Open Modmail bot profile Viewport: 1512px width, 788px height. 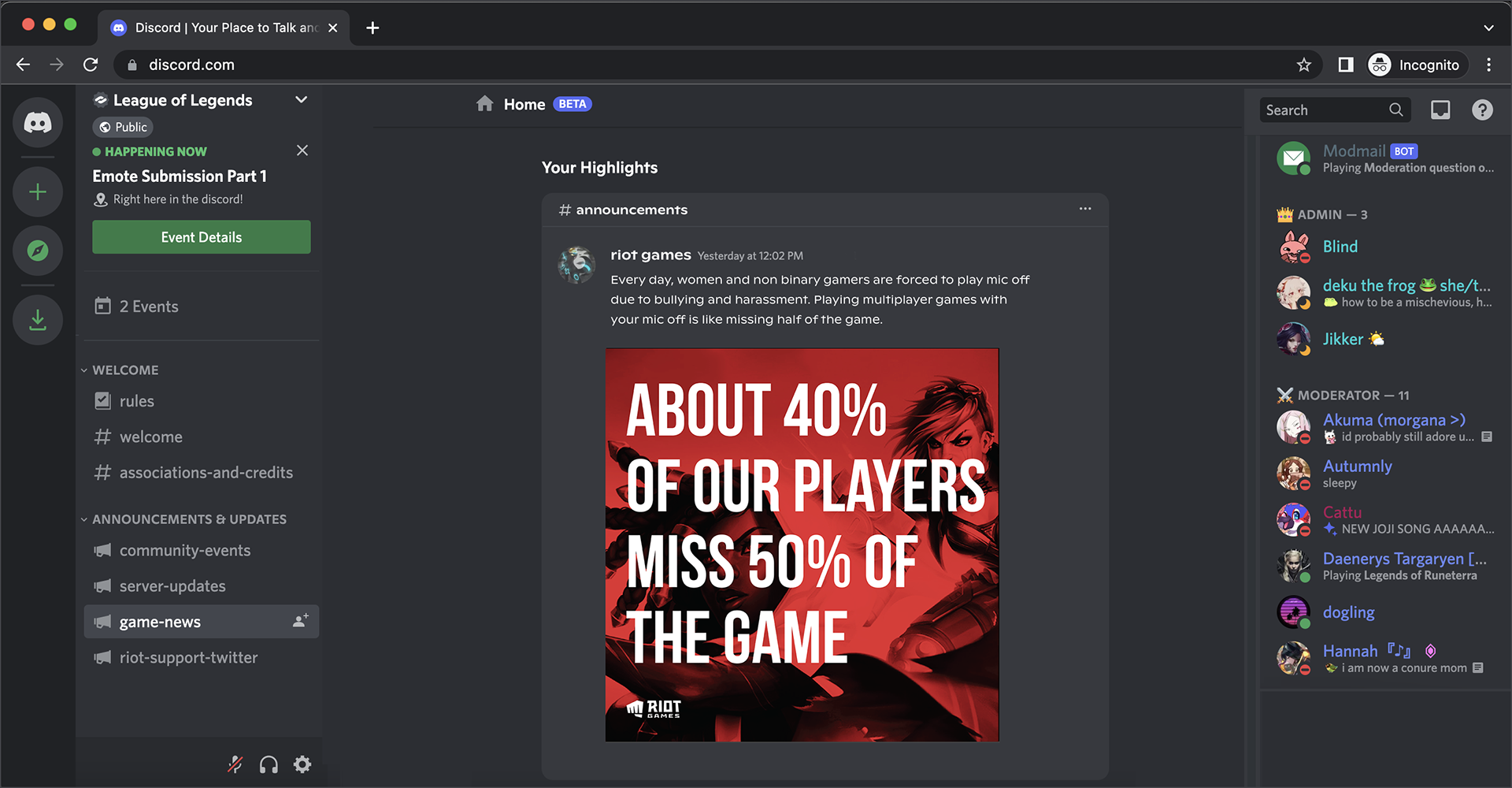[x=1384, y=158]
